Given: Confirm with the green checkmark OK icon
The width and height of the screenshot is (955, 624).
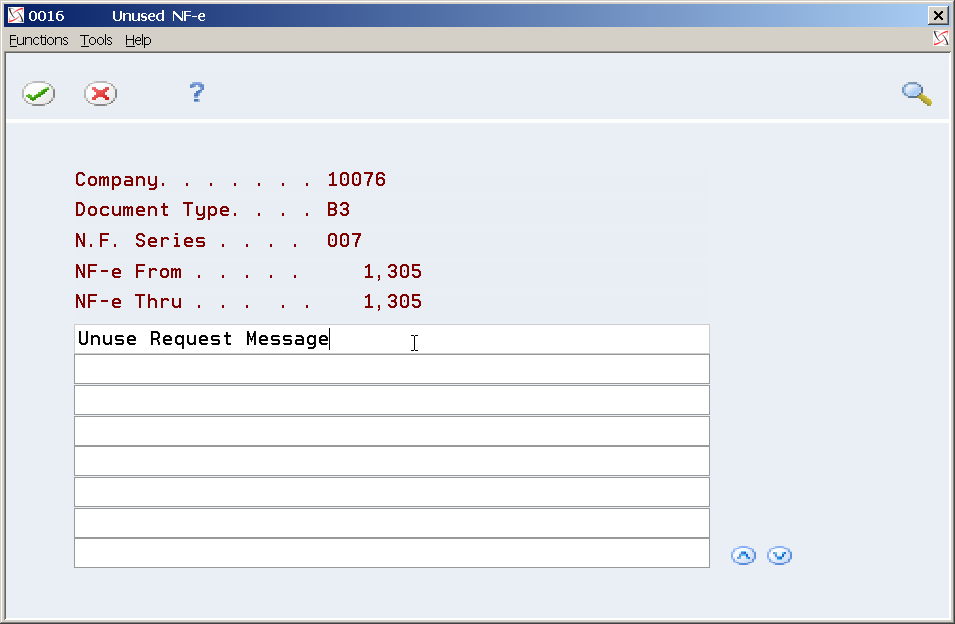Looking at the screenshot, I should 38,94.
